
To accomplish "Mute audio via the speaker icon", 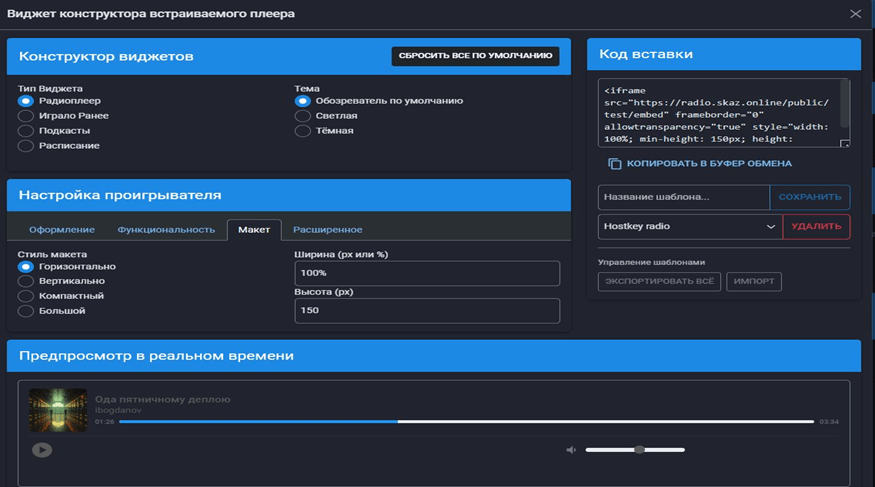I will pyautogui.click(x=571, y=450).
